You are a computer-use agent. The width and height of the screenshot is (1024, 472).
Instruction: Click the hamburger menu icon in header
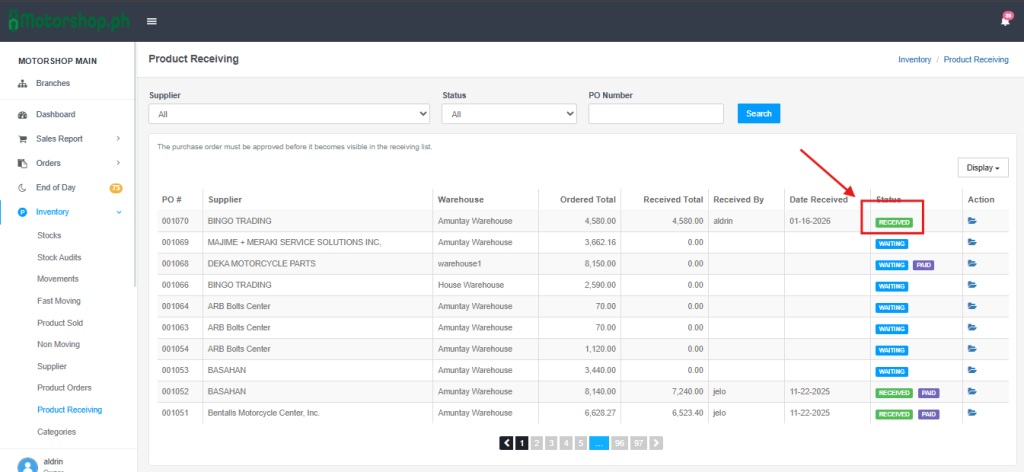point(152,21)
